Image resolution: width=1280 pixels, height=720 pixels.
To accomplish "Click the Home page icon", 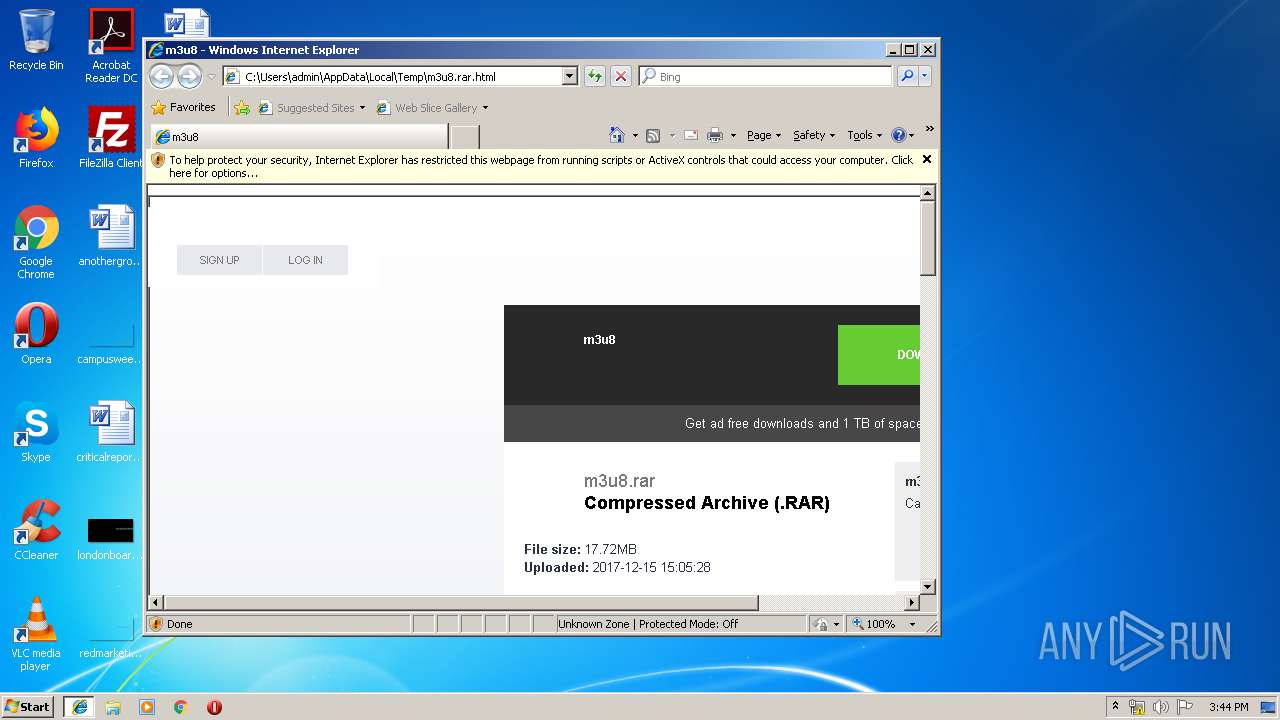I will click(617, 135).
